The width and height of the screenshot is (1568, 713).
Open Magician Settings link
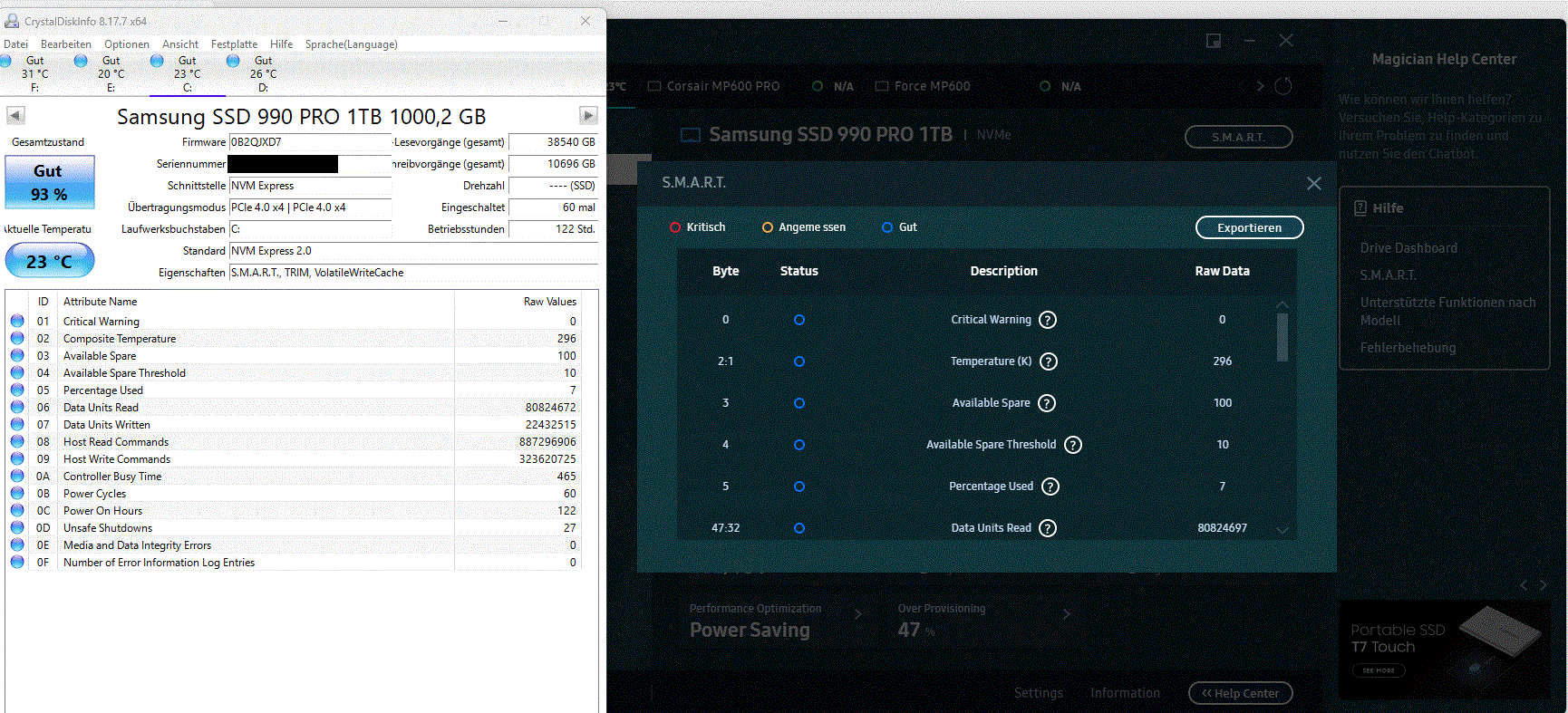(x=1039, y=693)
